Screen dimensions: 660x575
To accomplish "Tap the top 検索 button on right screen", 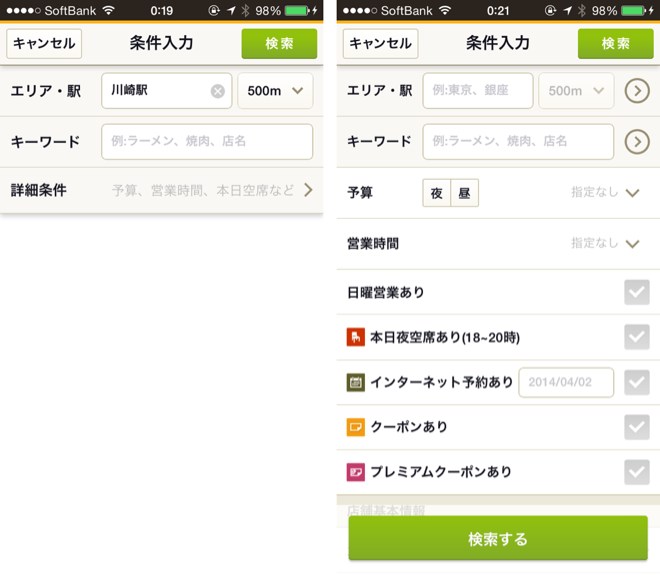I will pyautogui.click(x=615, y=43).
